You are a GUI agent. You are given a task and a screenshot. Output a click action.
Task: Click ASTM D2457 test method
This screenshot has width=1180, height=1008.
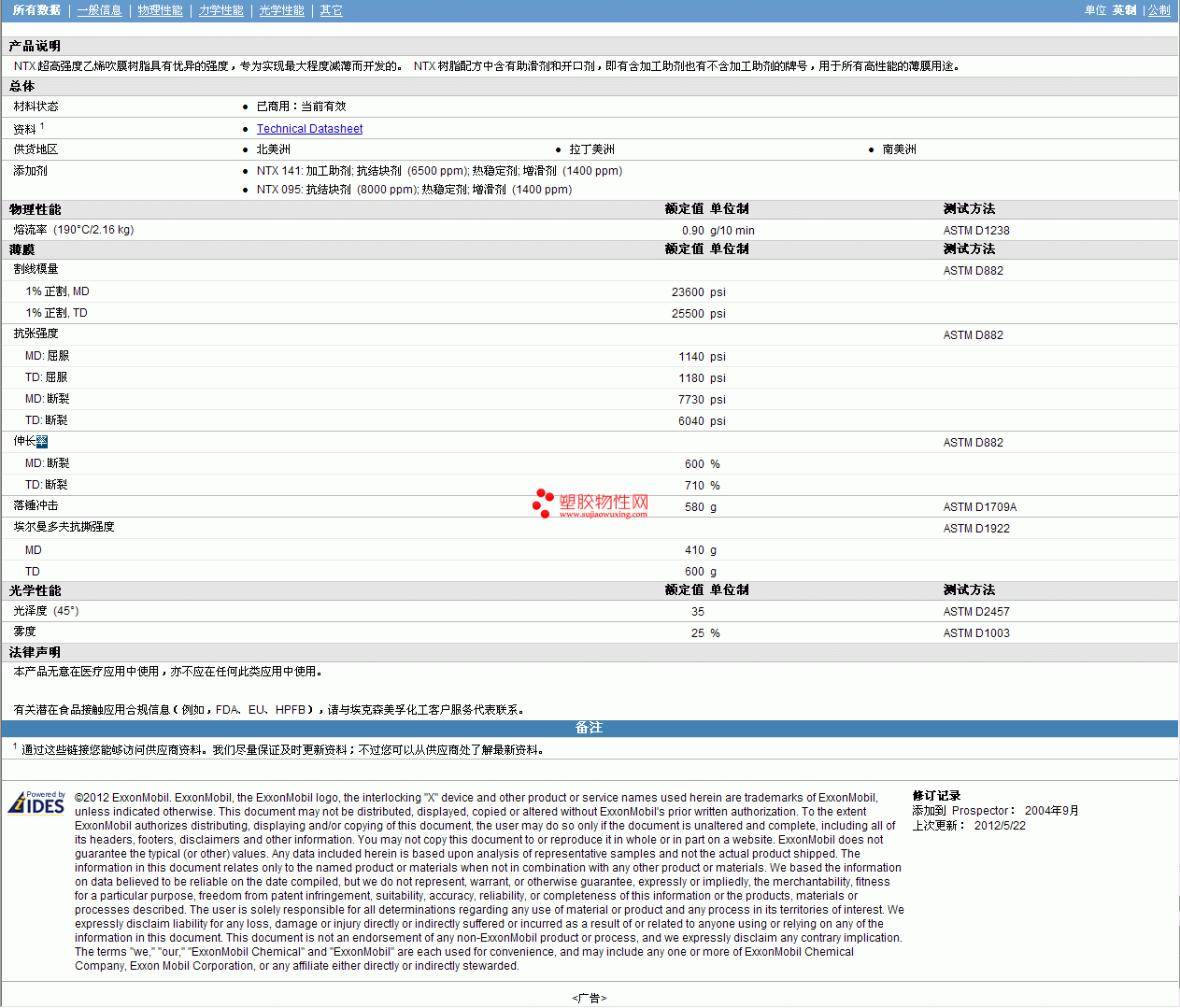(976, 612)
